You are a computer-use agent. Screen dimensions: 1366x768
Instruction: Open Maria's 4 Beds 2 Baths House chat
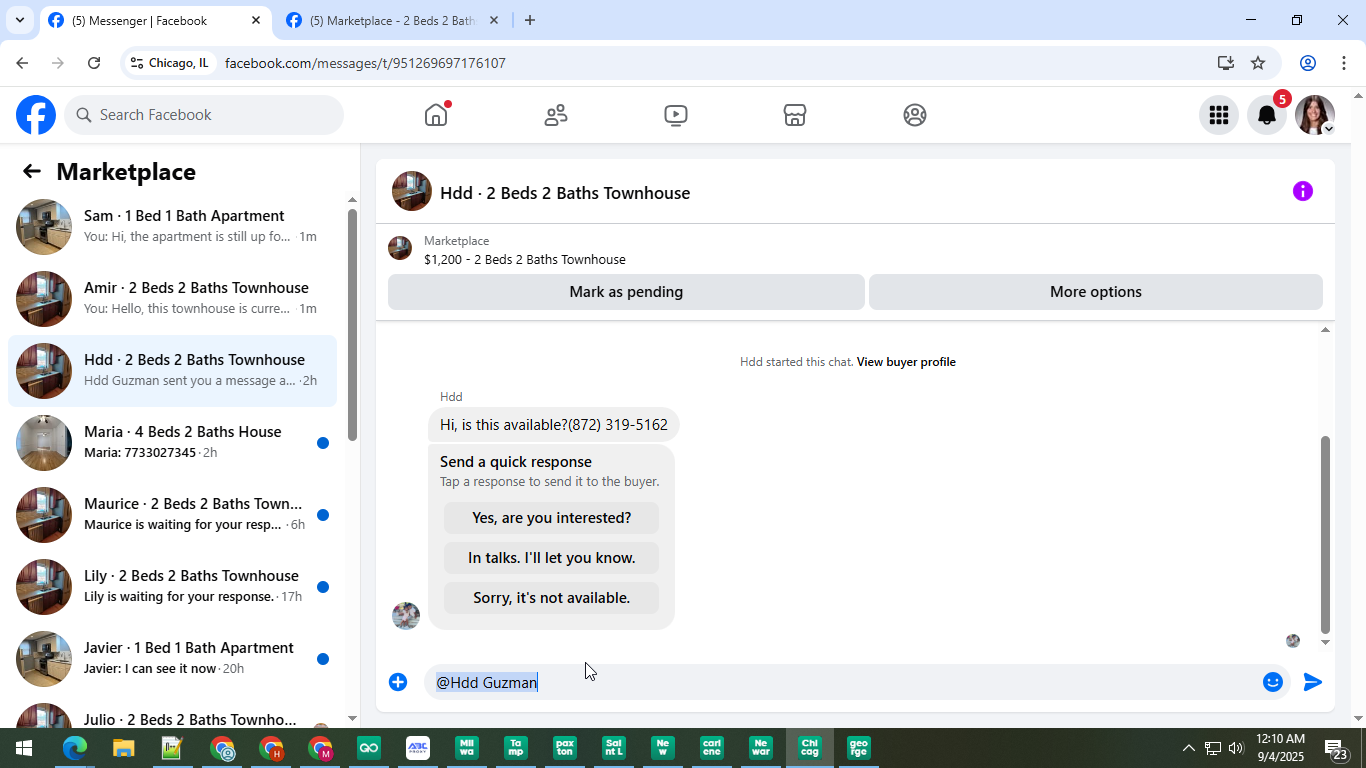[x=172, y=443]
